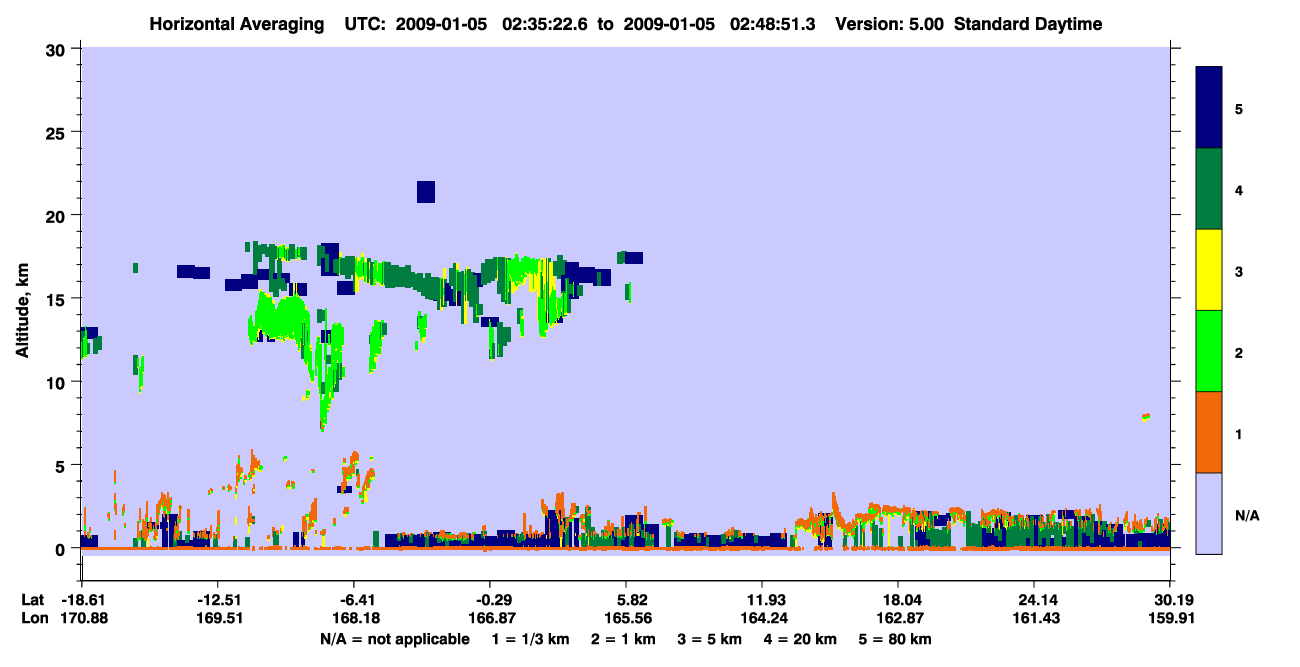Screen dimensions: 1300x667
Task: Click the y-axis tick label 10
Action: (x=58, y=382)
